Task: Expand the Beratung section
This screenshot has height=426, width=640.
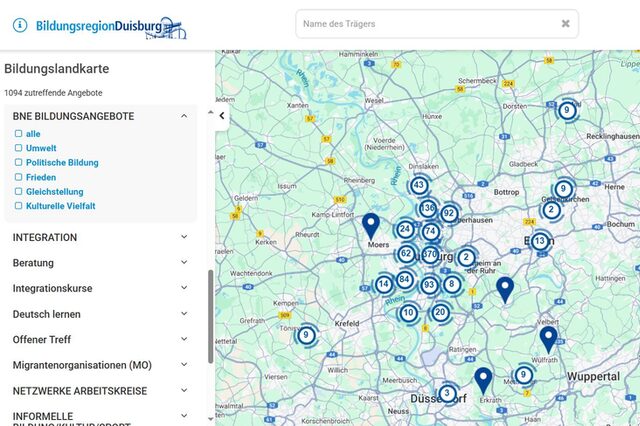Action: [100, 263]
